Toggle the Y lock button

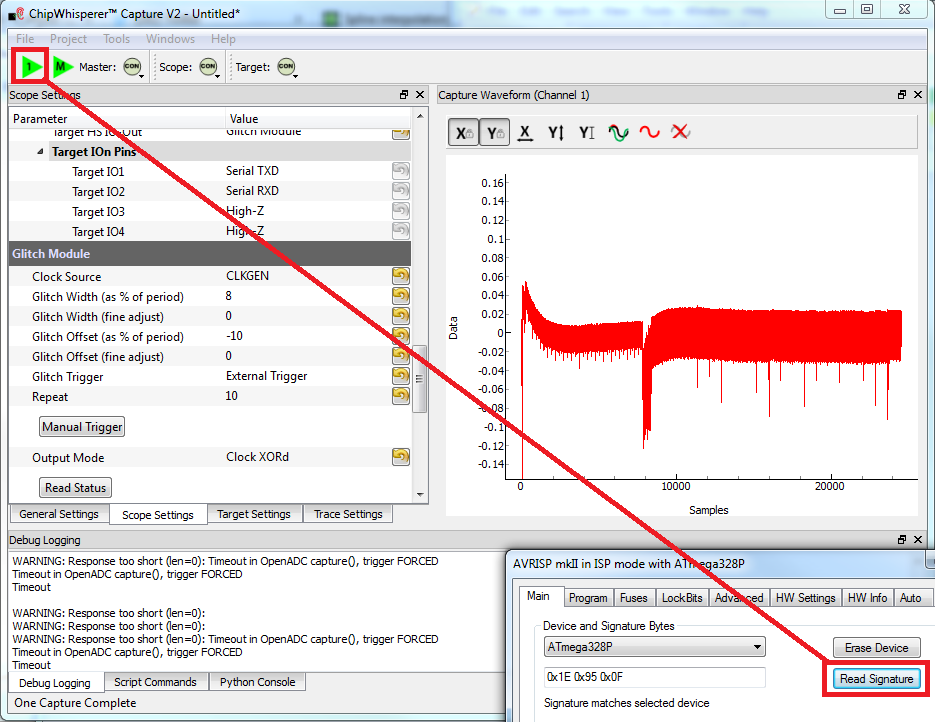(494, 133)
